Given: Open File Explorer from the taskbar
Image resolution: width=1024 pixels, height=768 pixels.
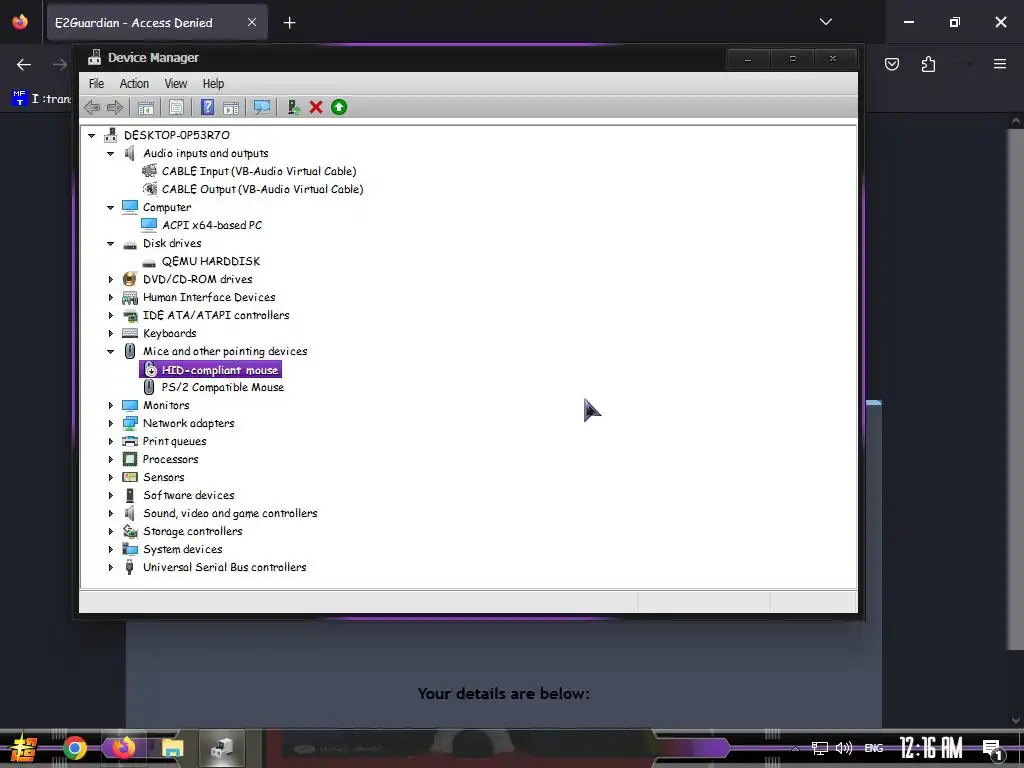Looking at the screenshot, I should click(172, 748).
